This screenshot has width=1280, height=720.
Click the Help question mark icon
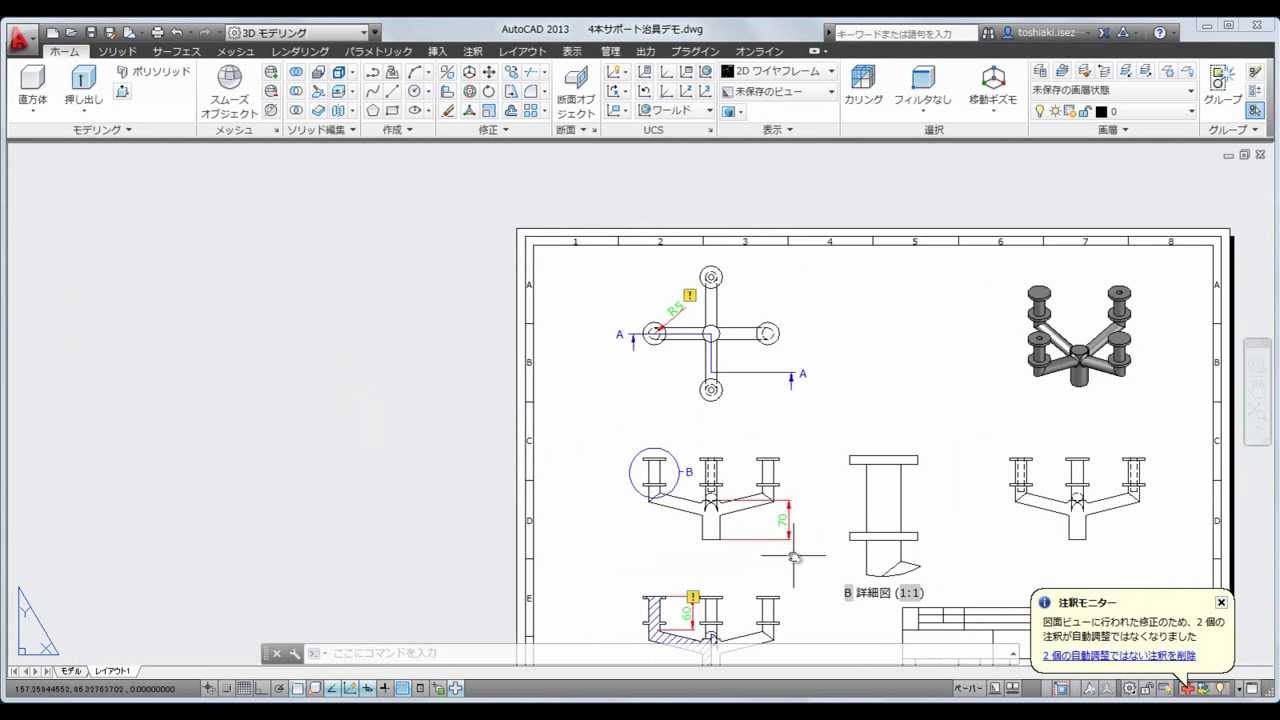pyautogui.click(x=1159, y=33)
